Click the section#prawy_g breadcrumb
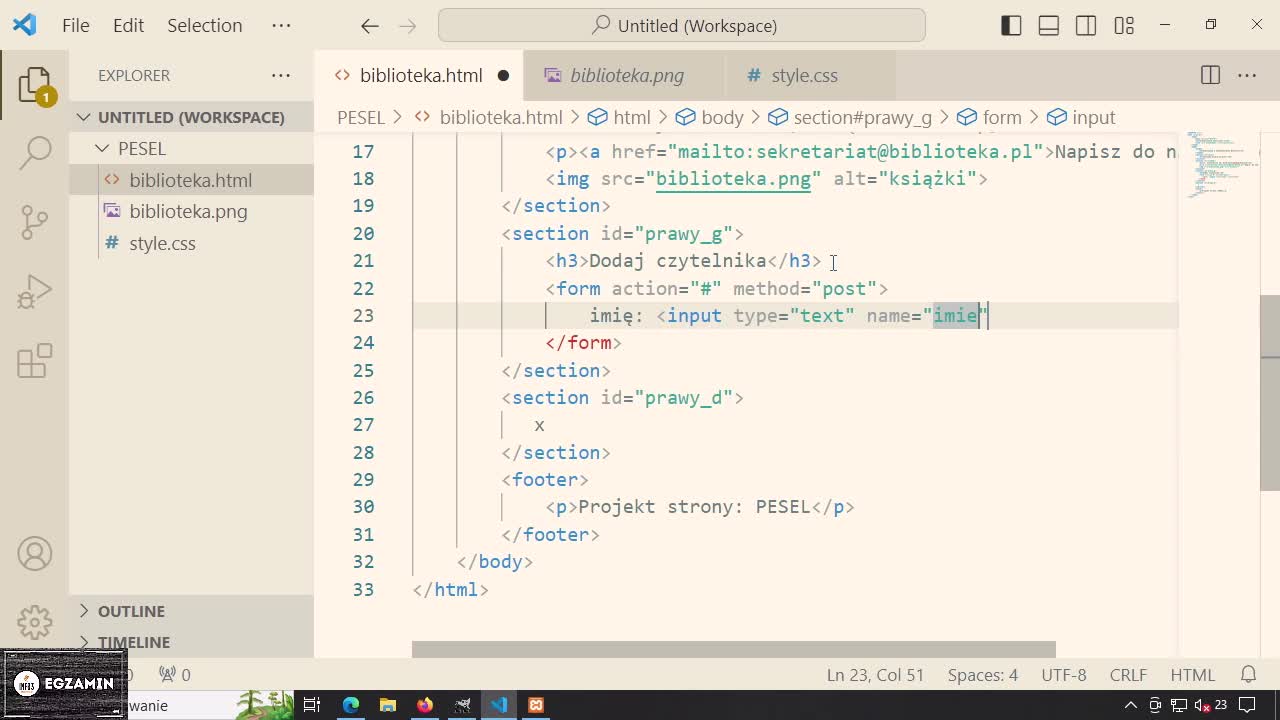1280x720 pixels. tap(849, 117)
